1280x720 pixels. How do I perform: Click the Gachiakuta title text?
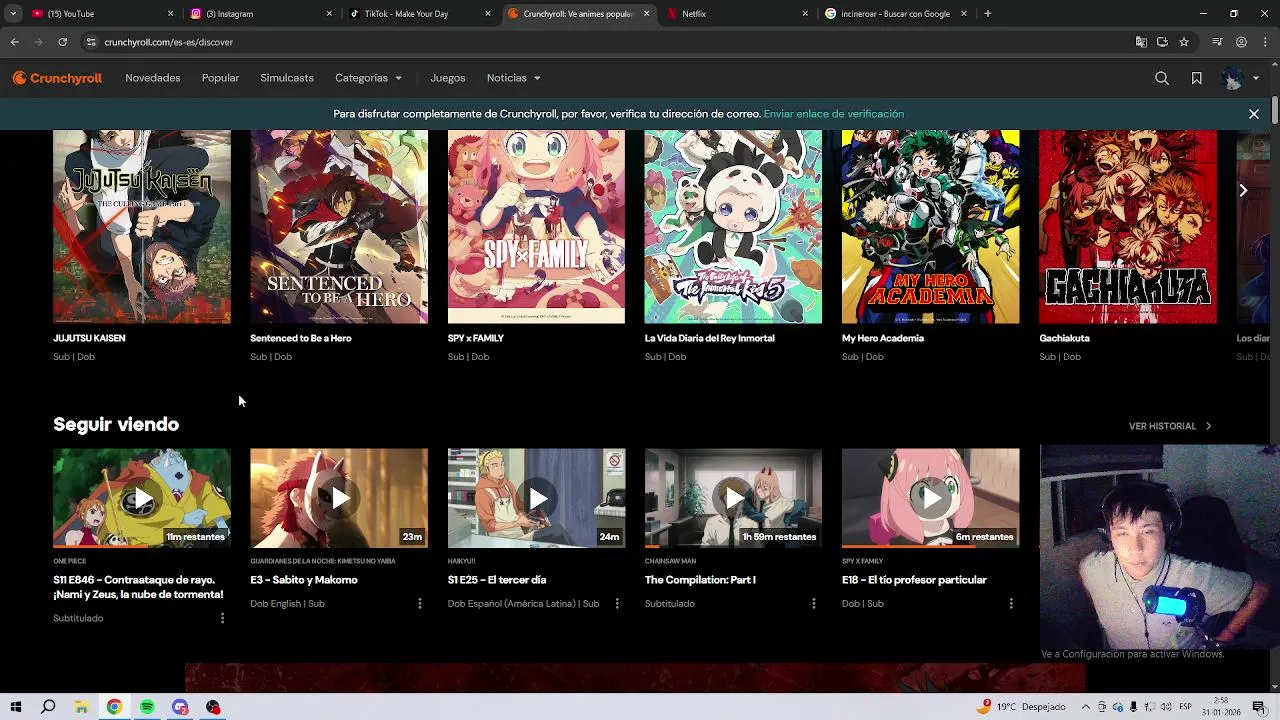click(1064, 338)
